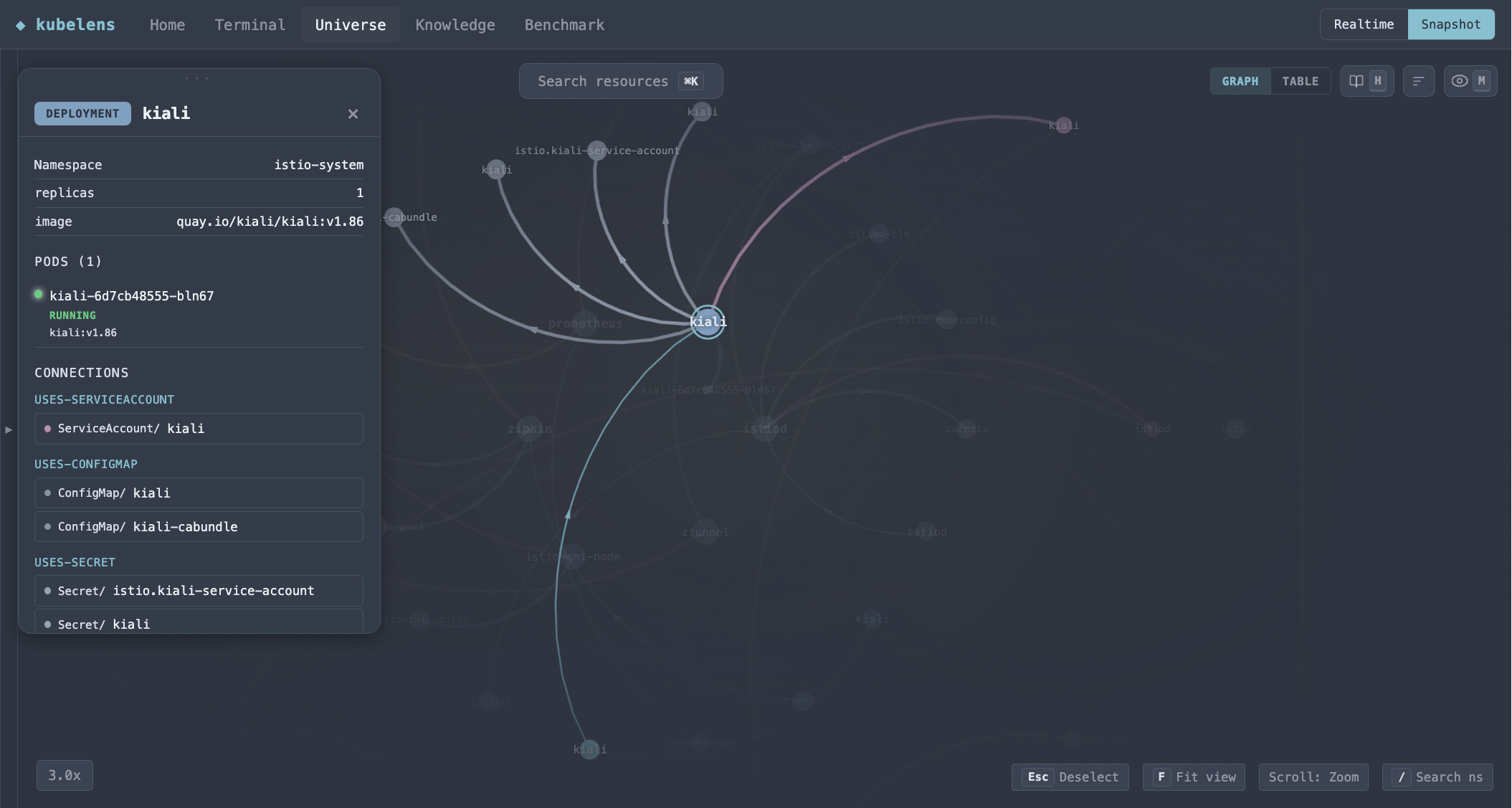Viewport: 1512px width, 808px height.
Task: Open the legend book icon button
Action: [x=1366, y=81]
